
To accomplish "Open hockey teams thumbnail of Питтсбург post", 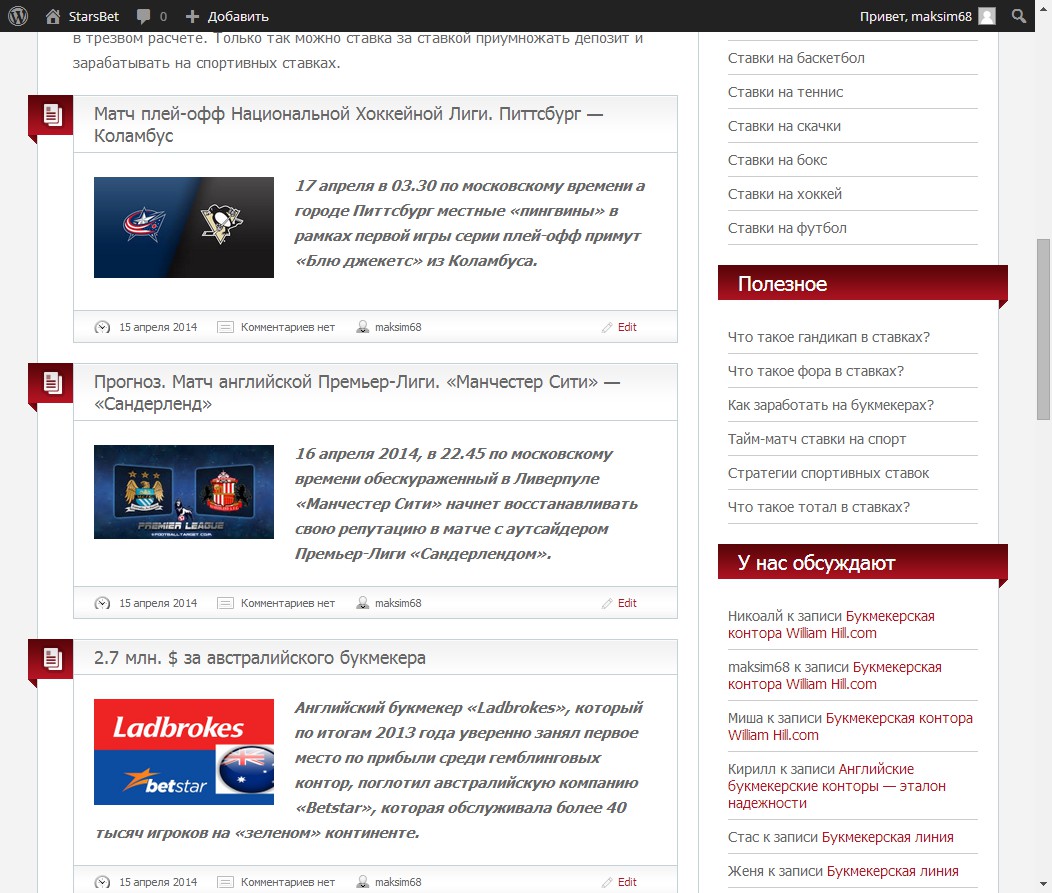I will (184, 227).
